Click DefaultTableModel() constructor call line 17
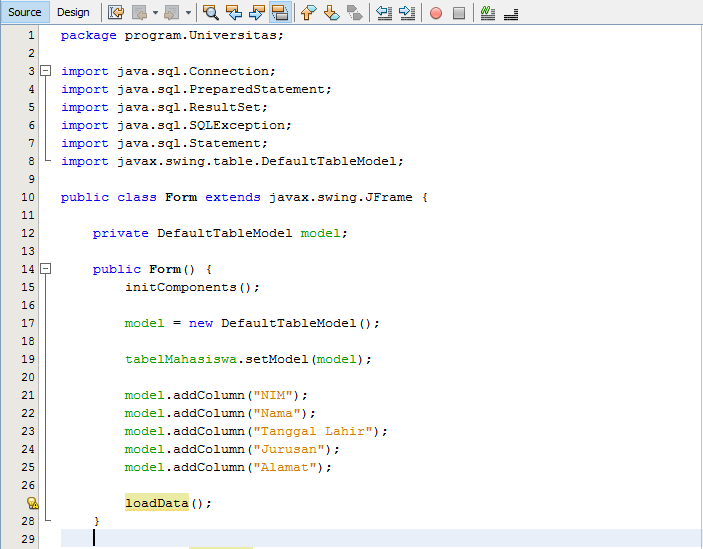The width and height of the screenshot is (703, 549). pyautogui.click(x=296, y=323)
